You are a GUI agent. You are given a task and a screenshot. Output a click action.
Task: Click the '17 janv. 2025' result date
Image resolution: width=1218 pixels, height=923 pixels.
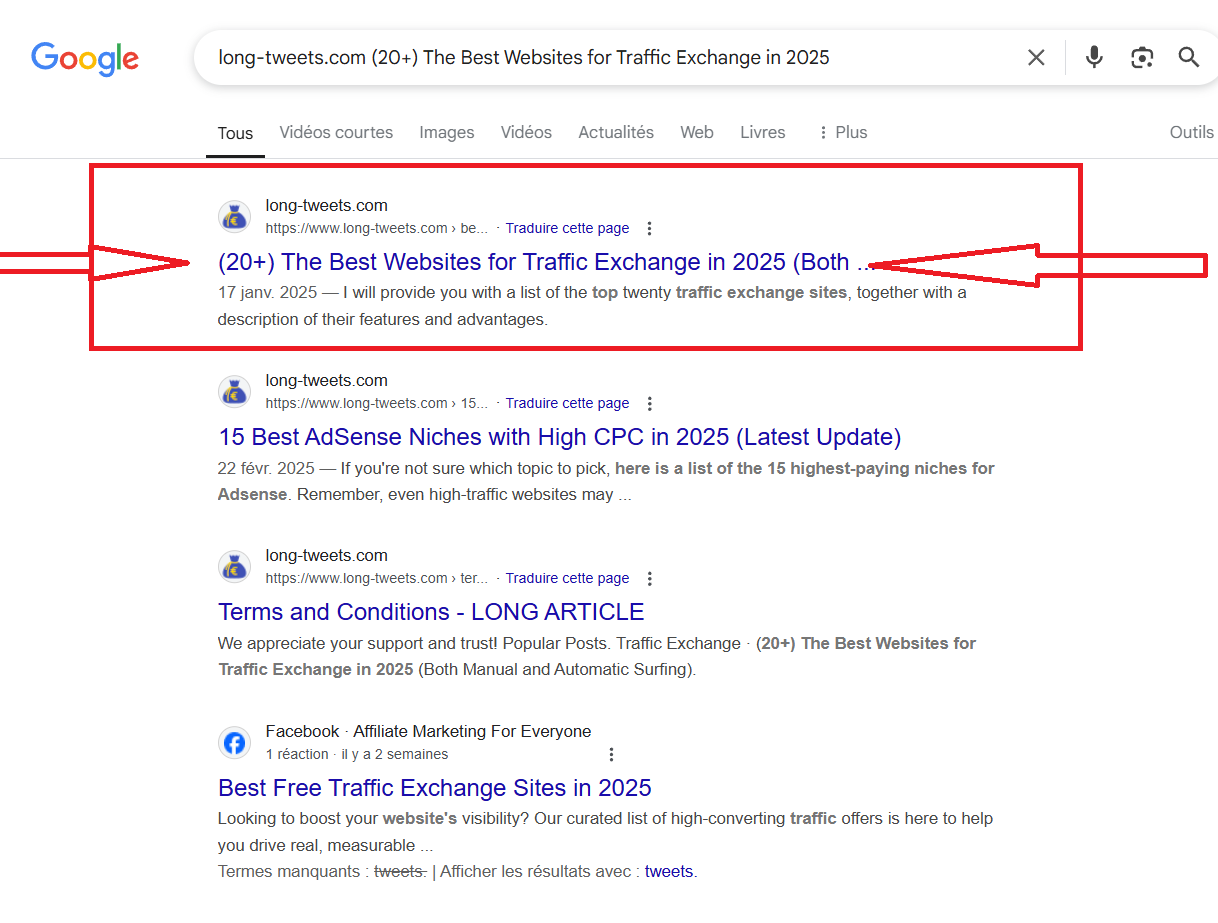(267, 293)
